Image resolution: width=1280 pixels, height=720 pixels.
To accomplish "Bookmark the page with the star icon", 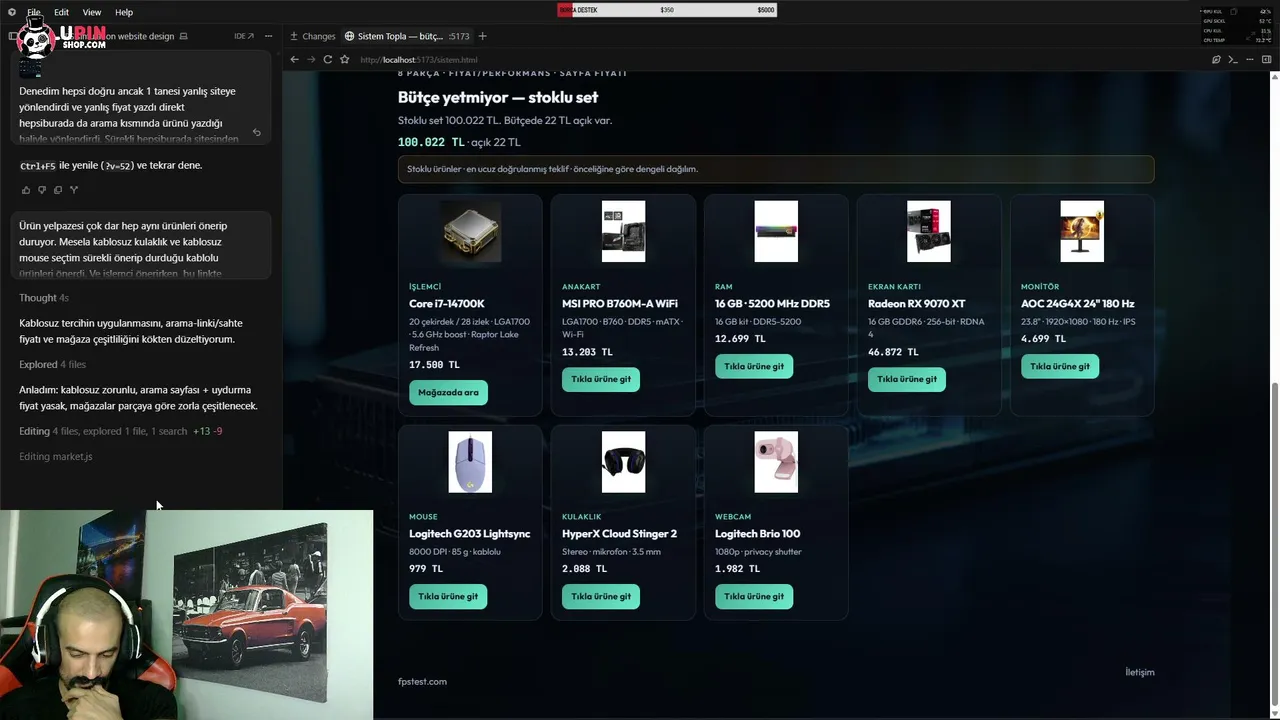I will tap(345, 60).
